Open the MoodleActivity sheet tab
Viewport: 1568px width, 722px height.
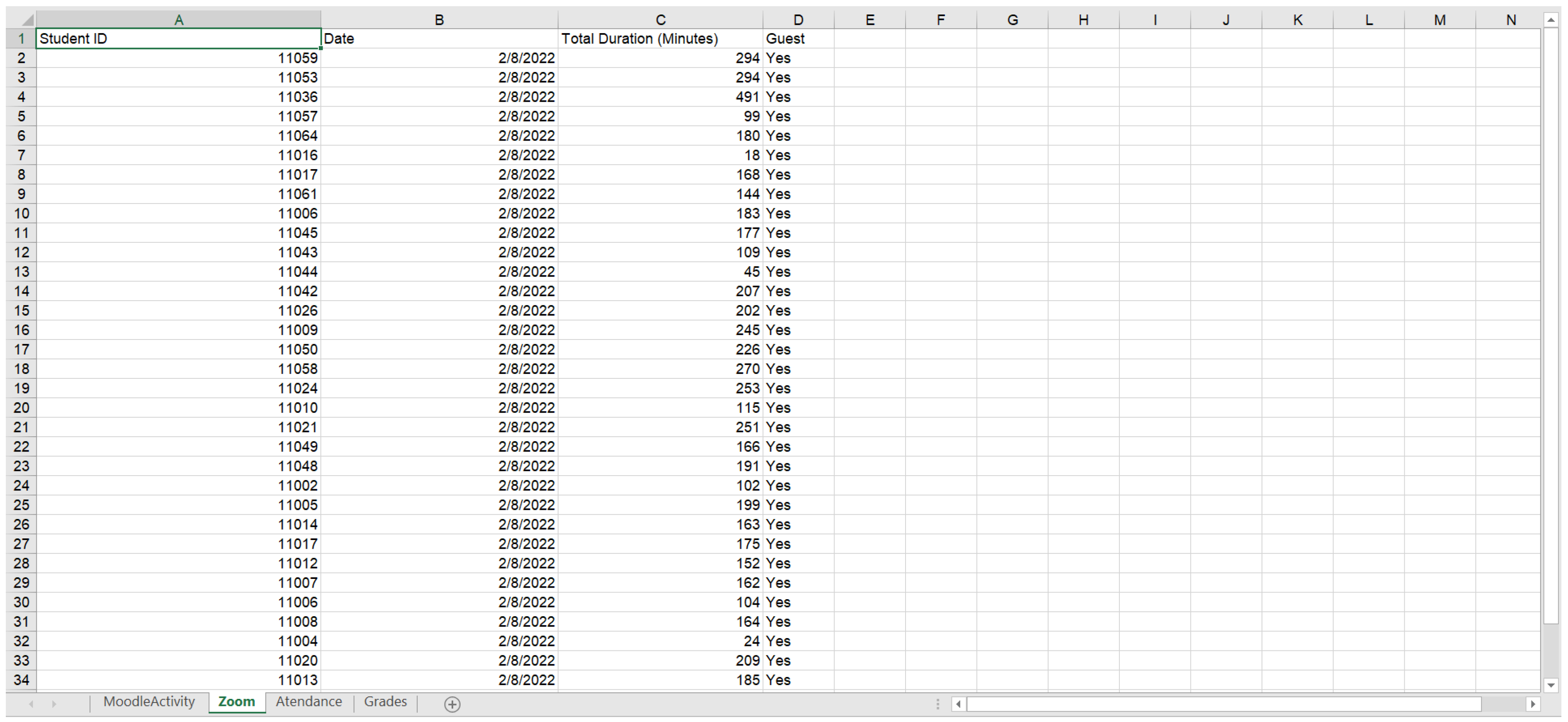point(149,702)
